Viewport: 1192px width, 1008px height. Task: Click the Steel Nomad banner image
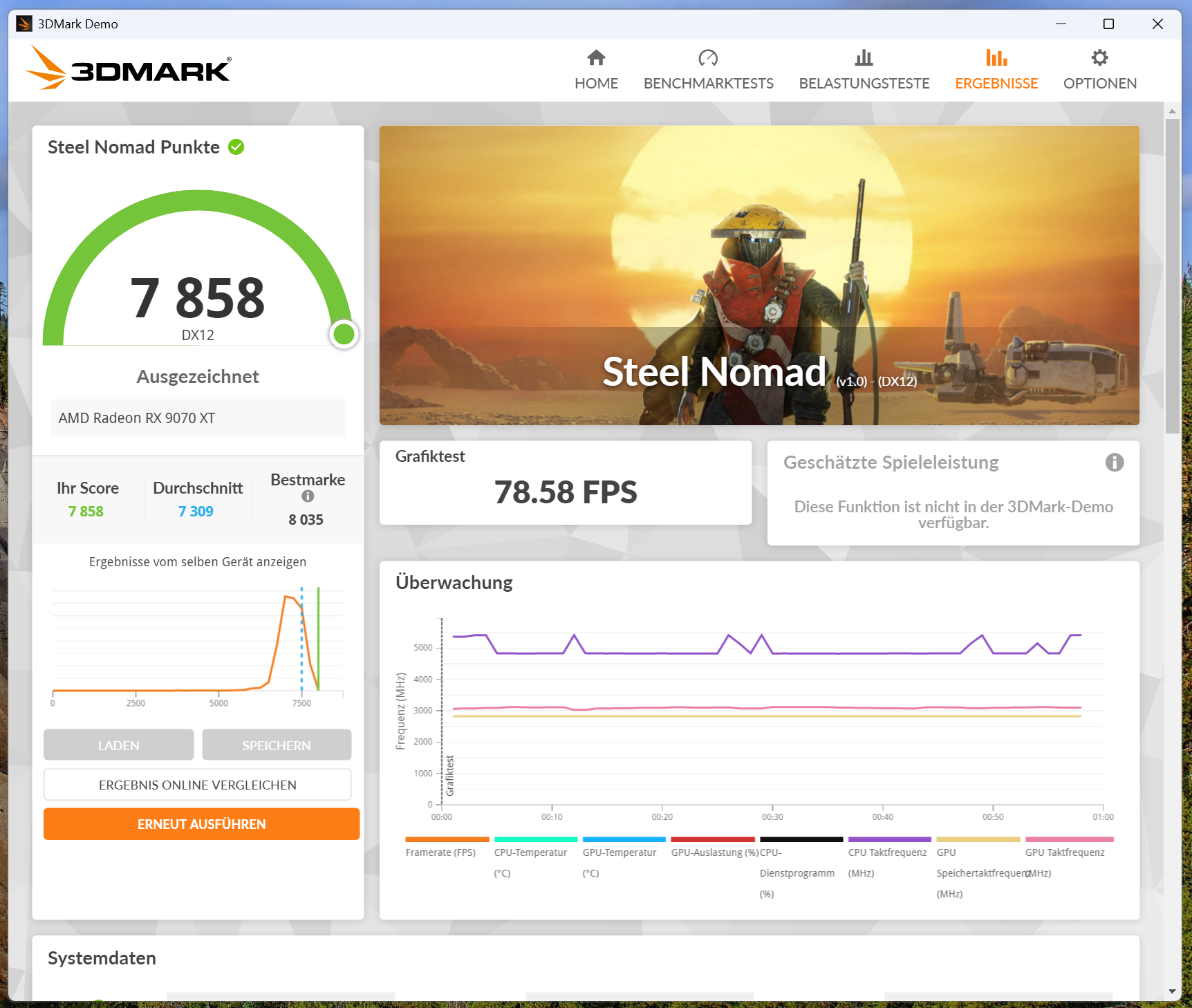coord(759,275)
